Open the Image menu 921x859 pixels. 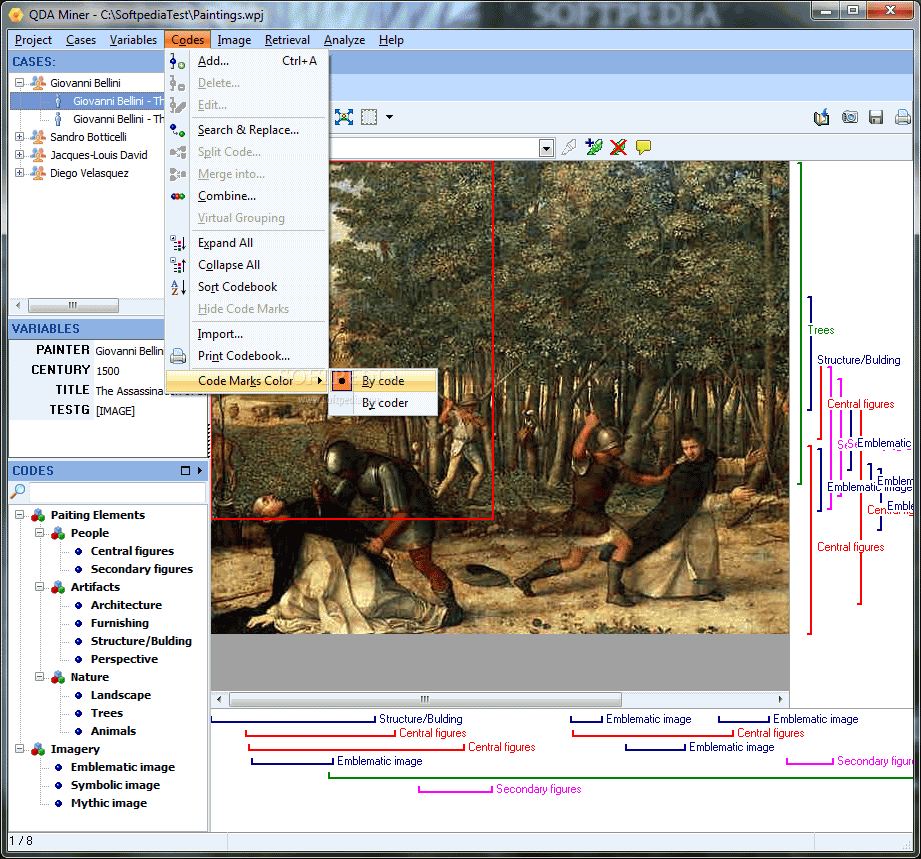[x=234, y=40]
